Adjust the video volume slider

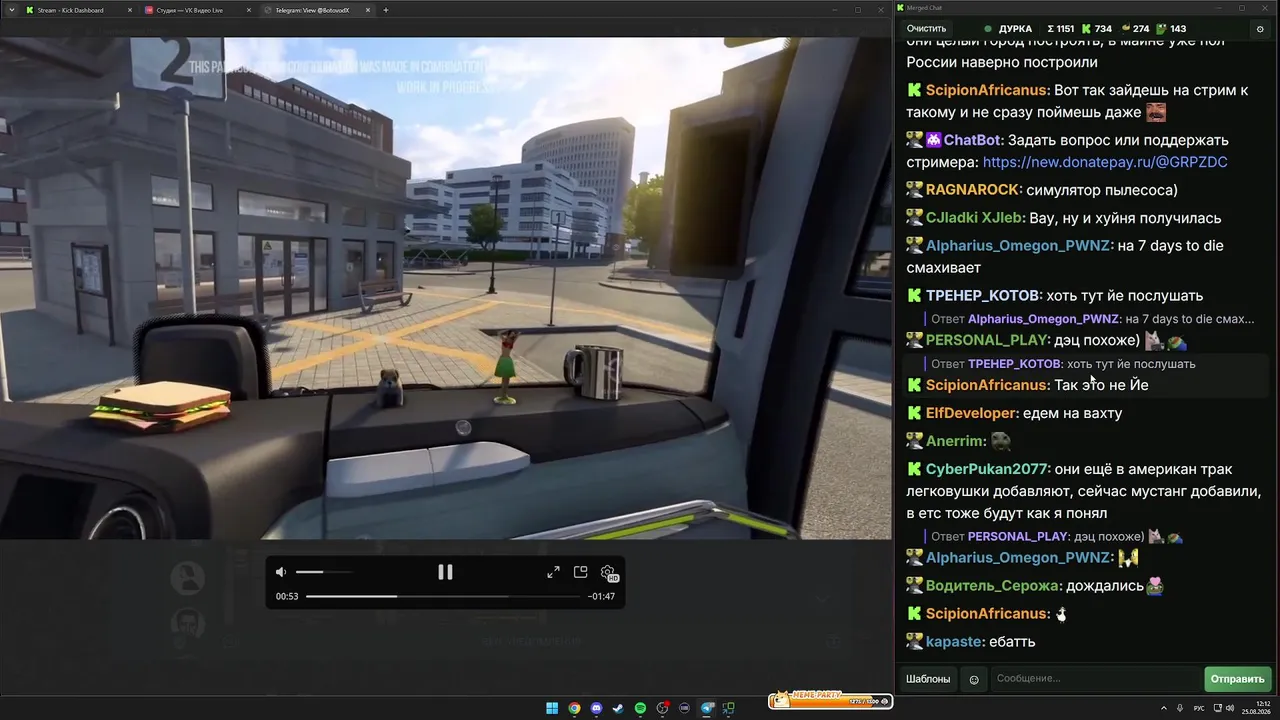coord(324,572)
